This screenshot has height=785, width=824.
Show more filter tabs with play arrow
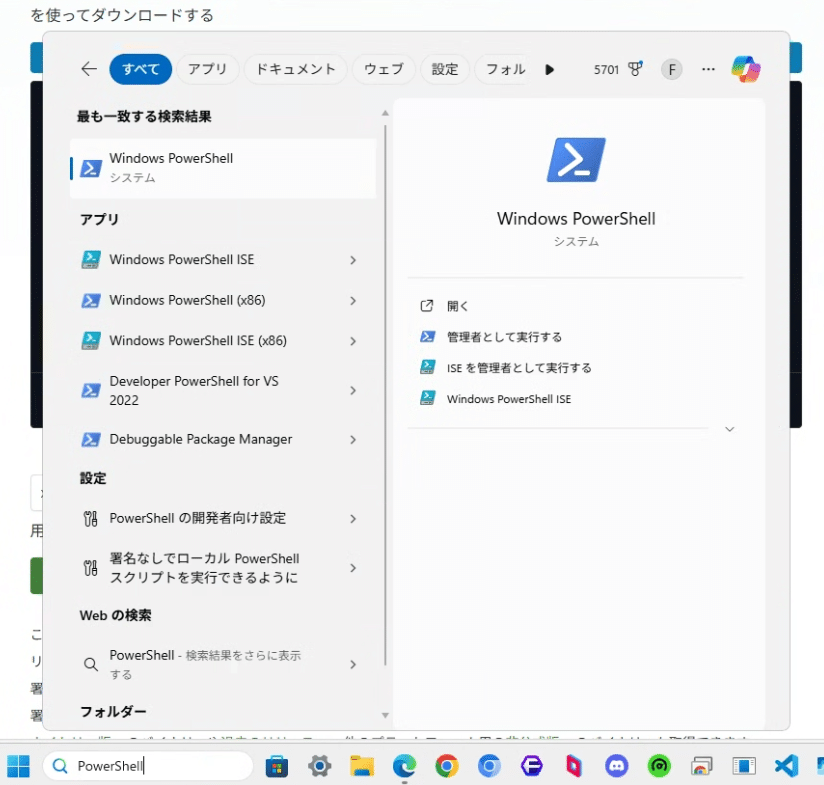tap(550, 69)
